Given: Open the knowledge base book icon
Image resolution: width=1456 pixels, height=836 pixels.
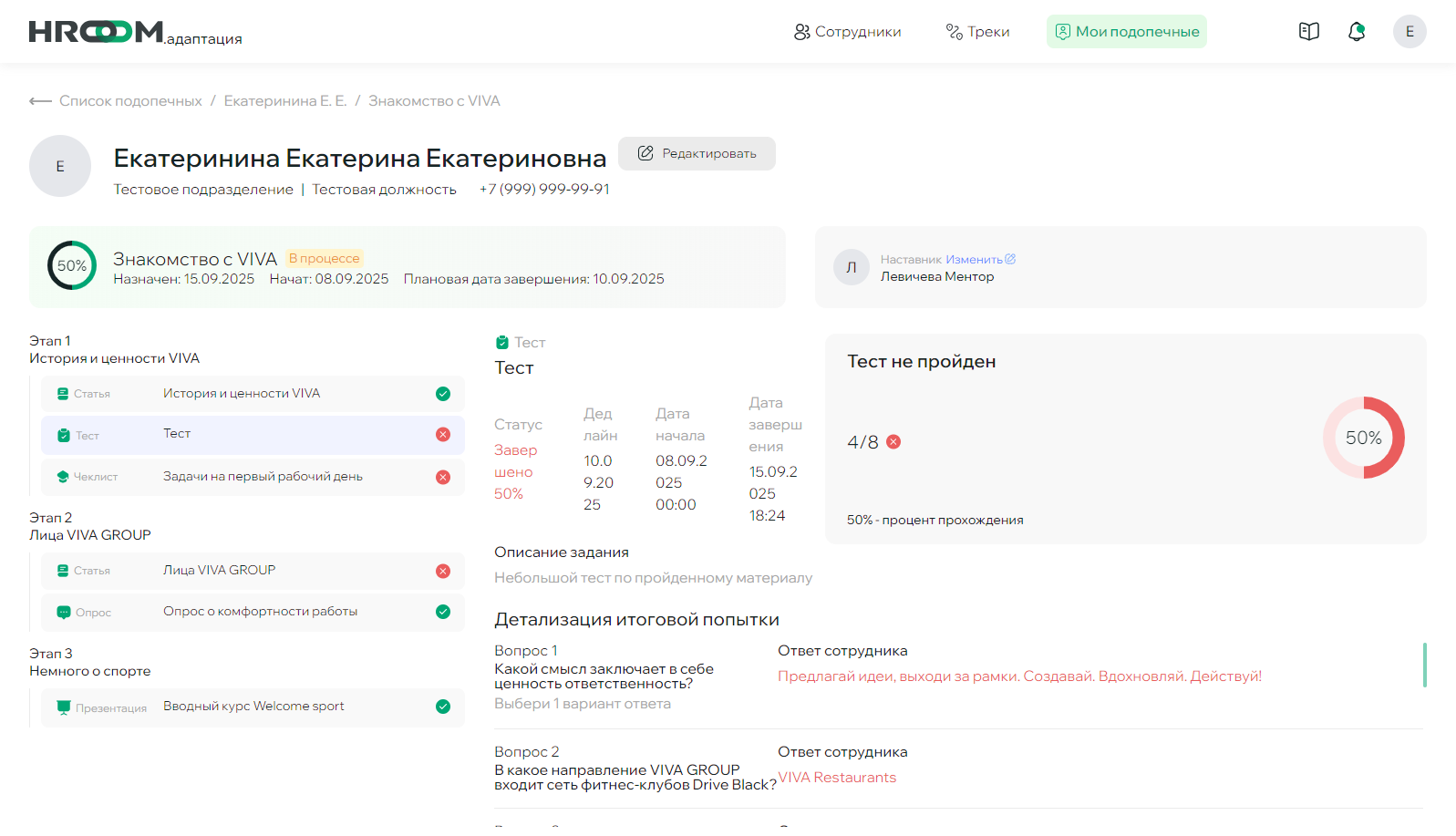Looking at the screenshot, I should (1308, 32).
